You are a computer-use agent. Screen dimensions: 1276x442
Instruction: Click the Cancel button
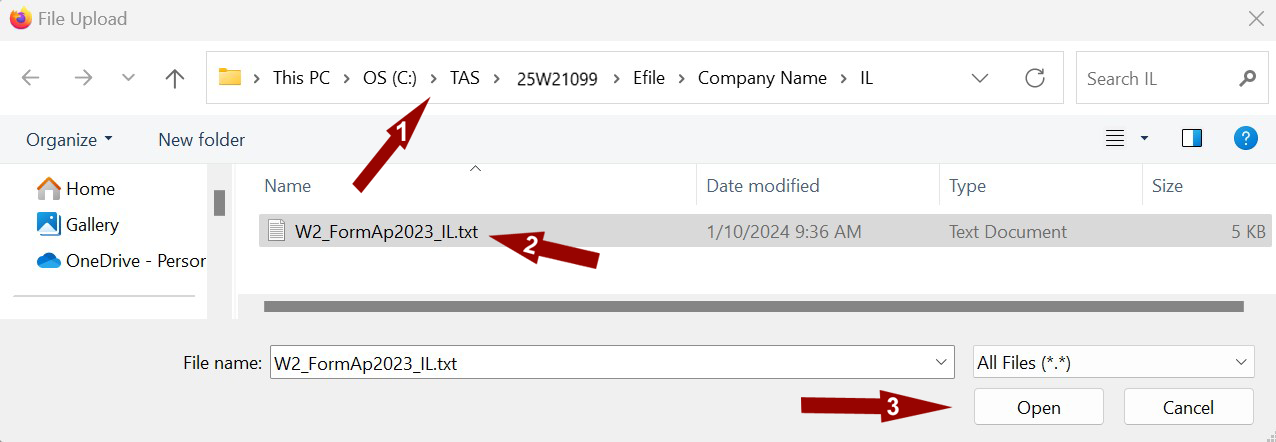1188,407
